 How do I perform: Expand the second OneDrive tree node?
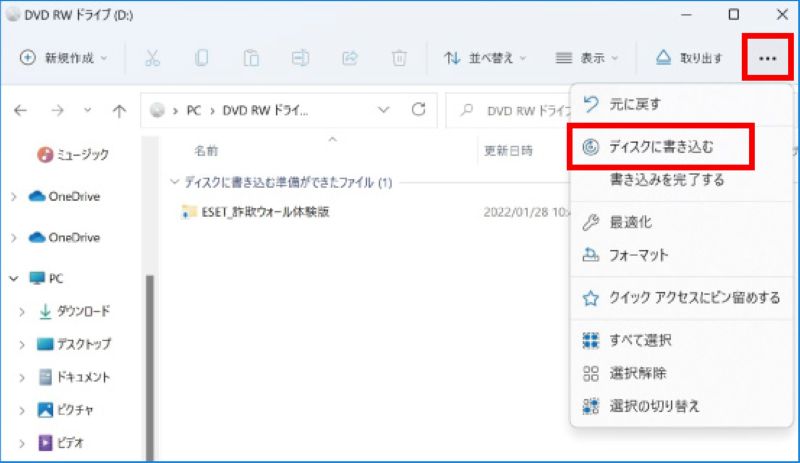14,237
